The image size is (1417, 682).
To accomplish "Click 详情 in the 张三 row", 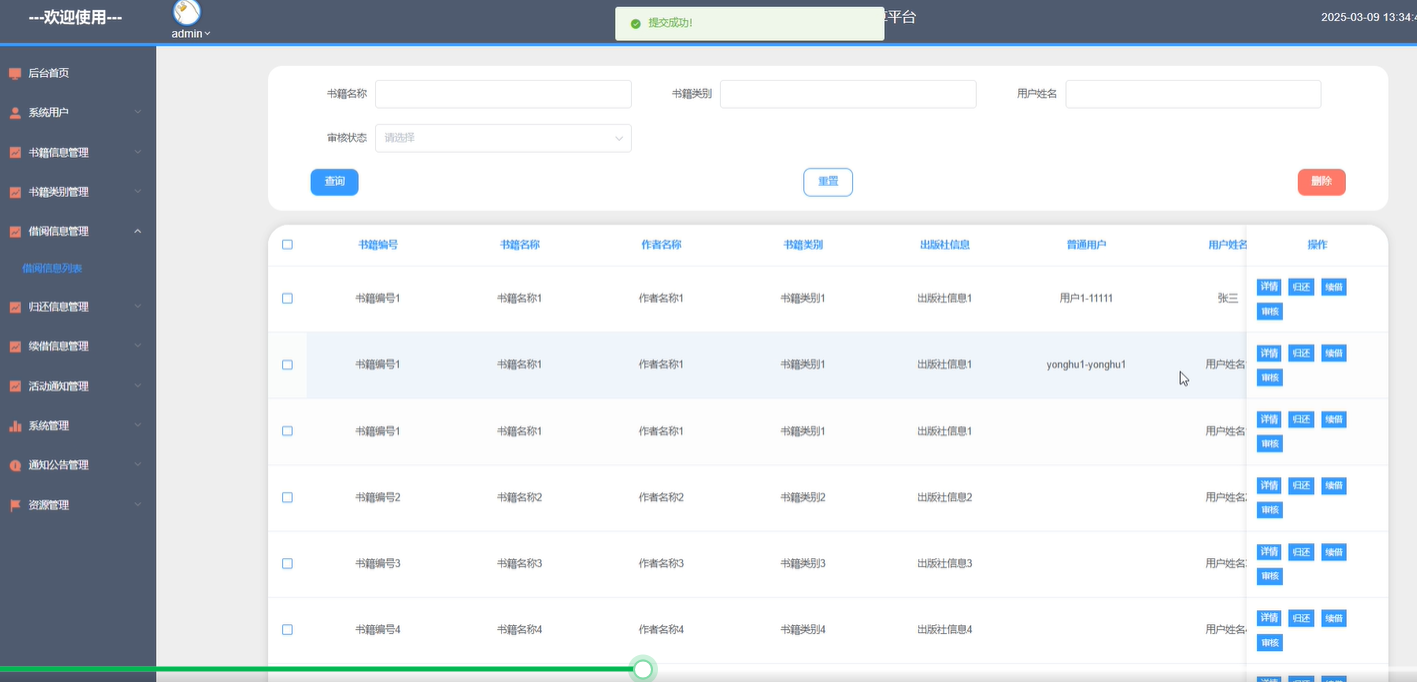I will [x=1269, y=287].
